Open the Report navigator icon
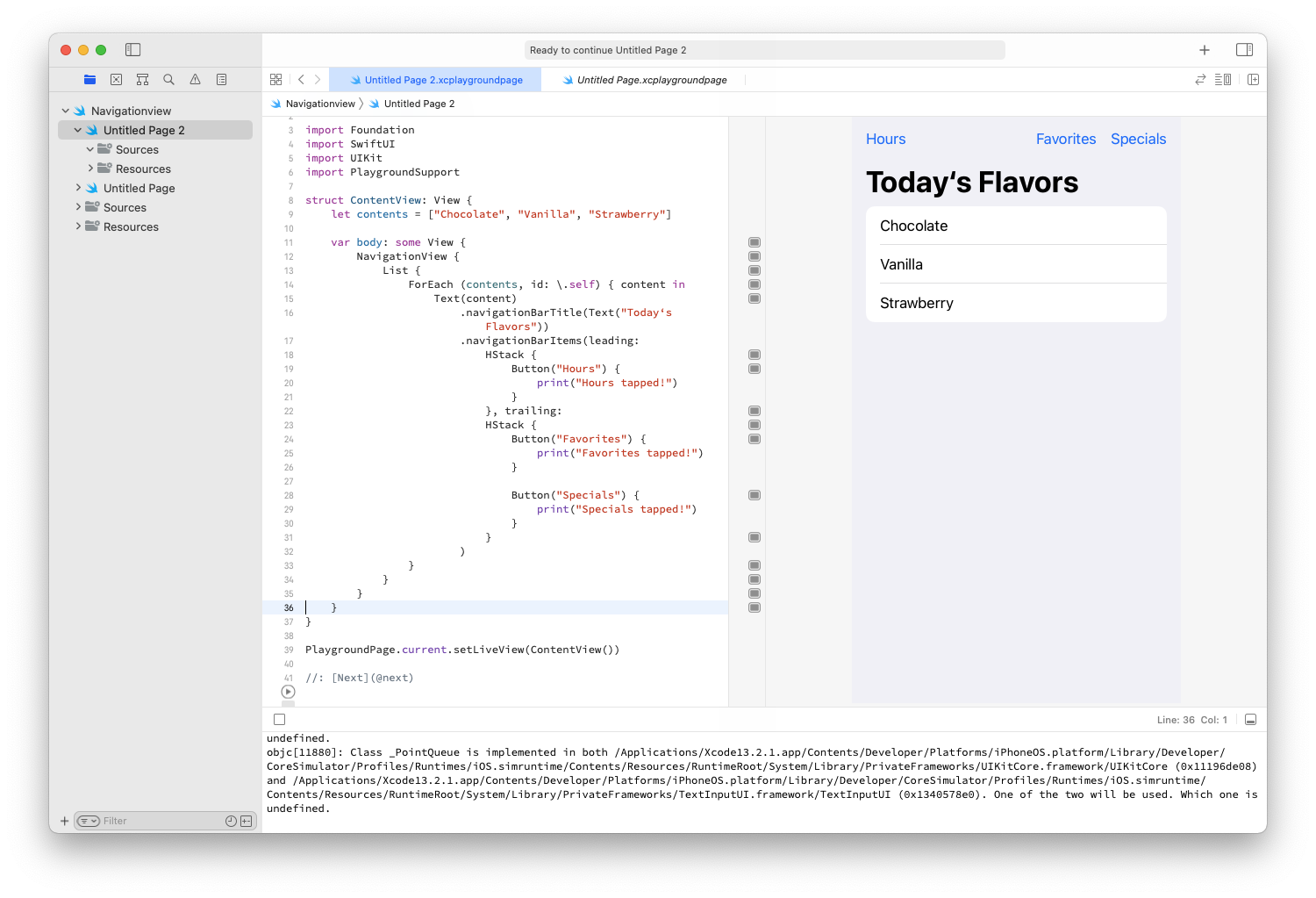1316x898 pixels. click(221, 79)
